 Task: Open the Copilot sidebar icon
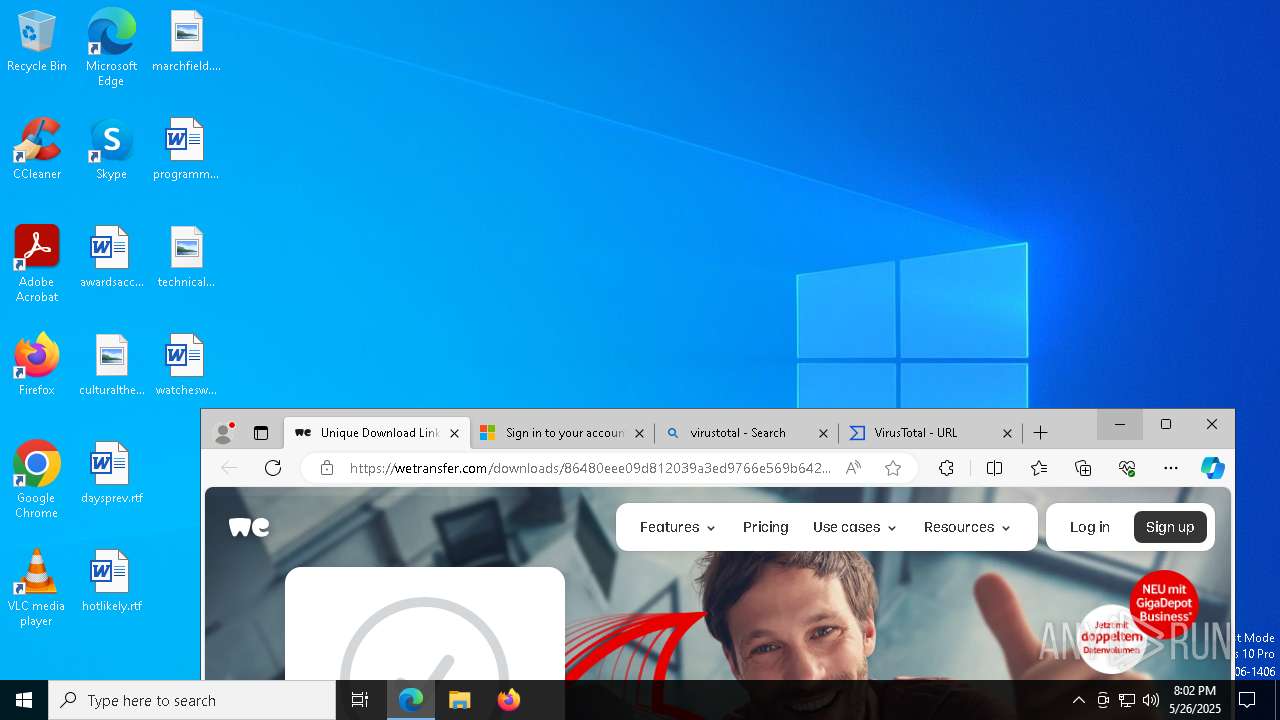point(1213,468)
